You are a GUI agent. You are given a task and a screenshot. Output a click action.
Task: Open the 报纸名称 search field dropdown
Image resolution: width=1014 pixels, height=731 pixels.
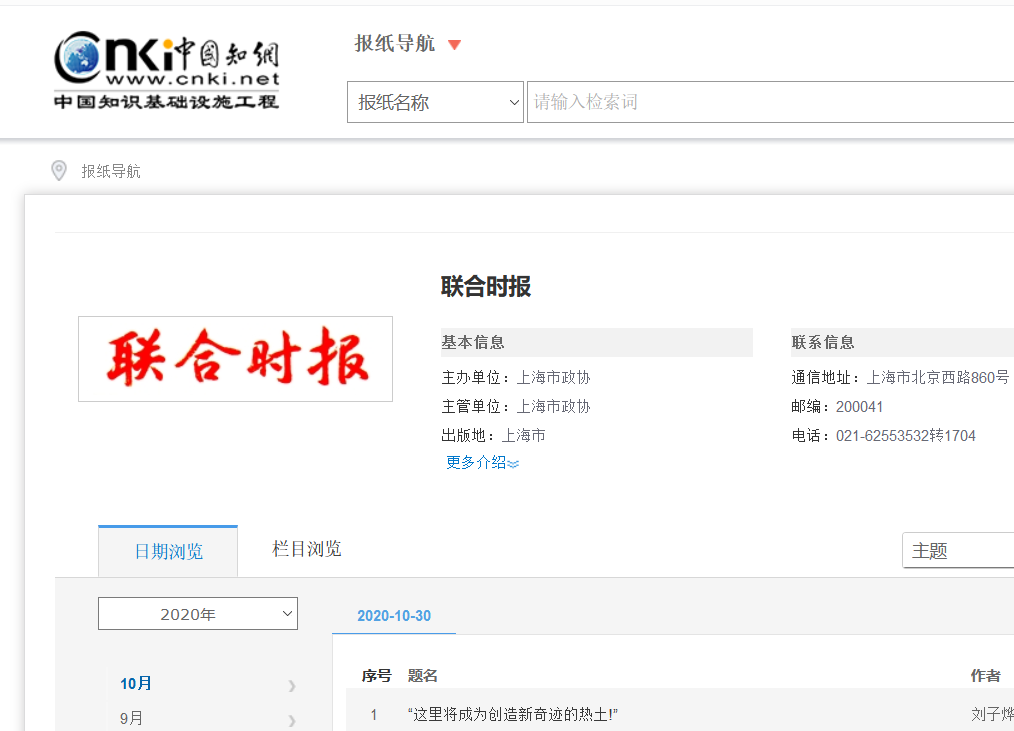tap(435, 102)
